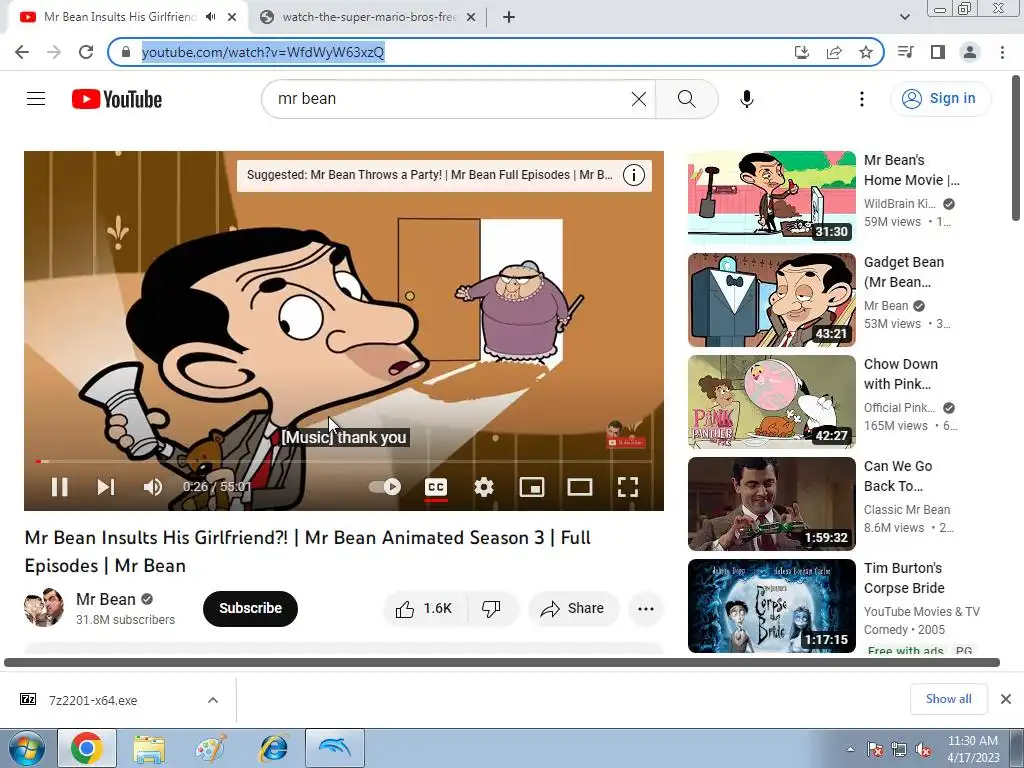1024x768 pixels.
Task: Run the search with magnifier button
Action: tap(686, 99)
